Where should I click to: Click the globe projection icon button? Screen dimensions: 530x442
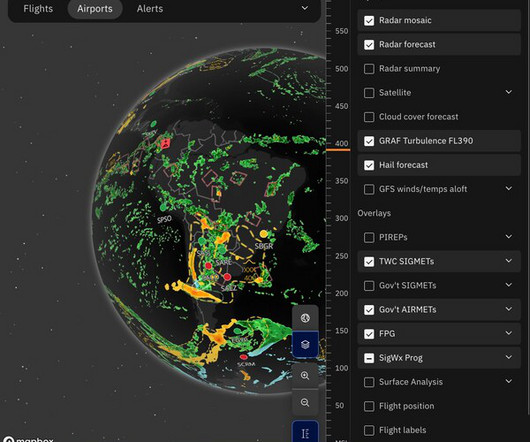tap(305, 318)
